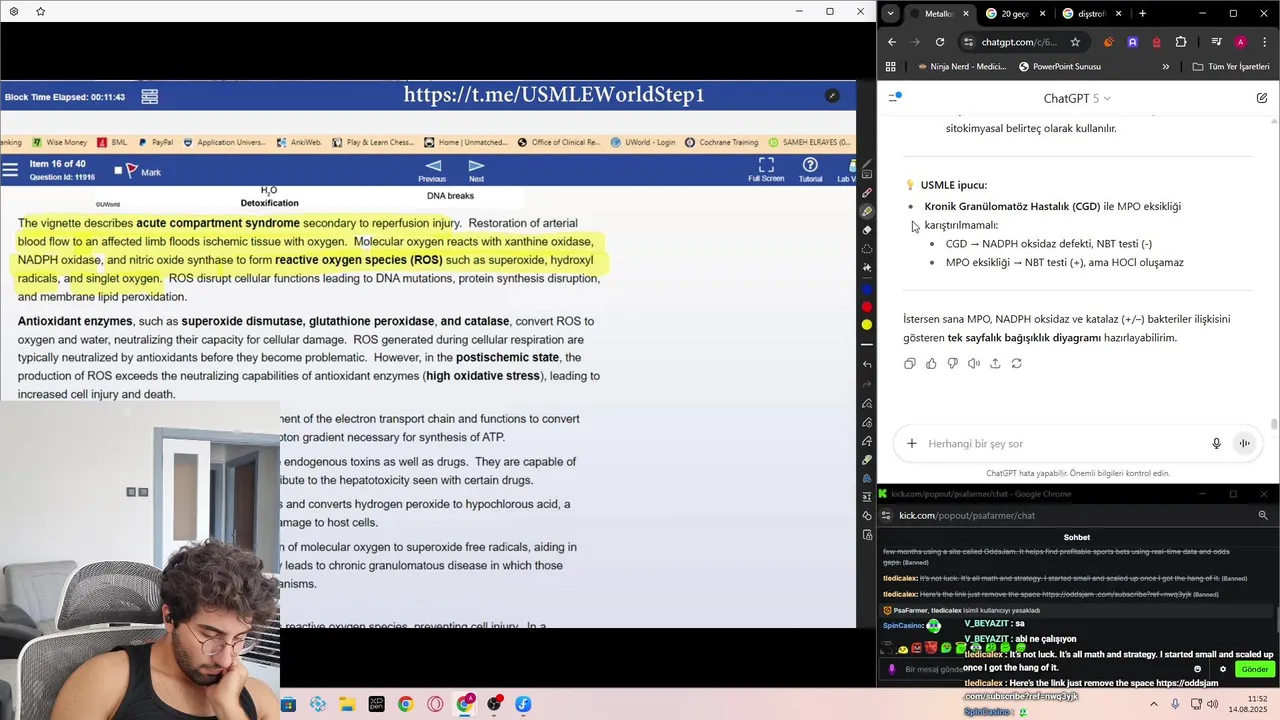This screenshot has width=1280, height=720.
Task: Click the undo arrow in annotation toolbar
Action: coord(867,365)
